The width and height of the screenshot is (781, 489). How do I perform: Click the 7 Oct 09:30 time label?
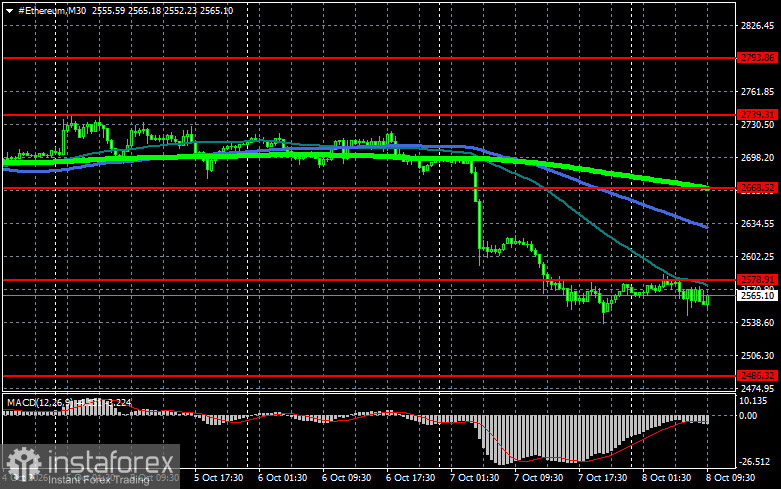538,478
